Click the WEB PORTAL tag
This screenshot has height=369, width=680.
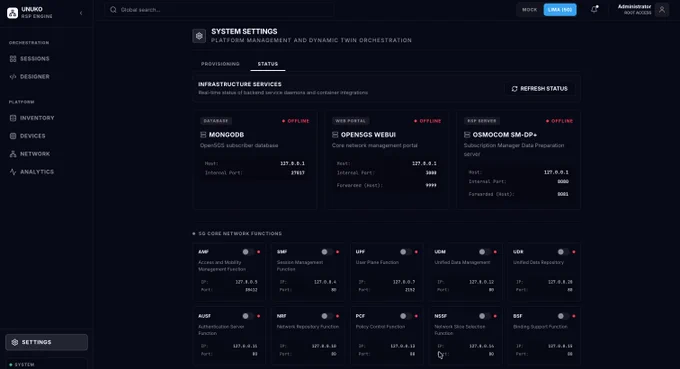pyautogui.click(x=350, y=121)
